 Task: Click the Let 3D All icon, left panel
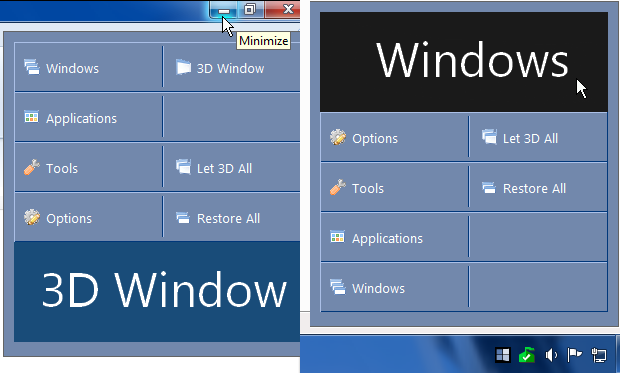[183, 167]
